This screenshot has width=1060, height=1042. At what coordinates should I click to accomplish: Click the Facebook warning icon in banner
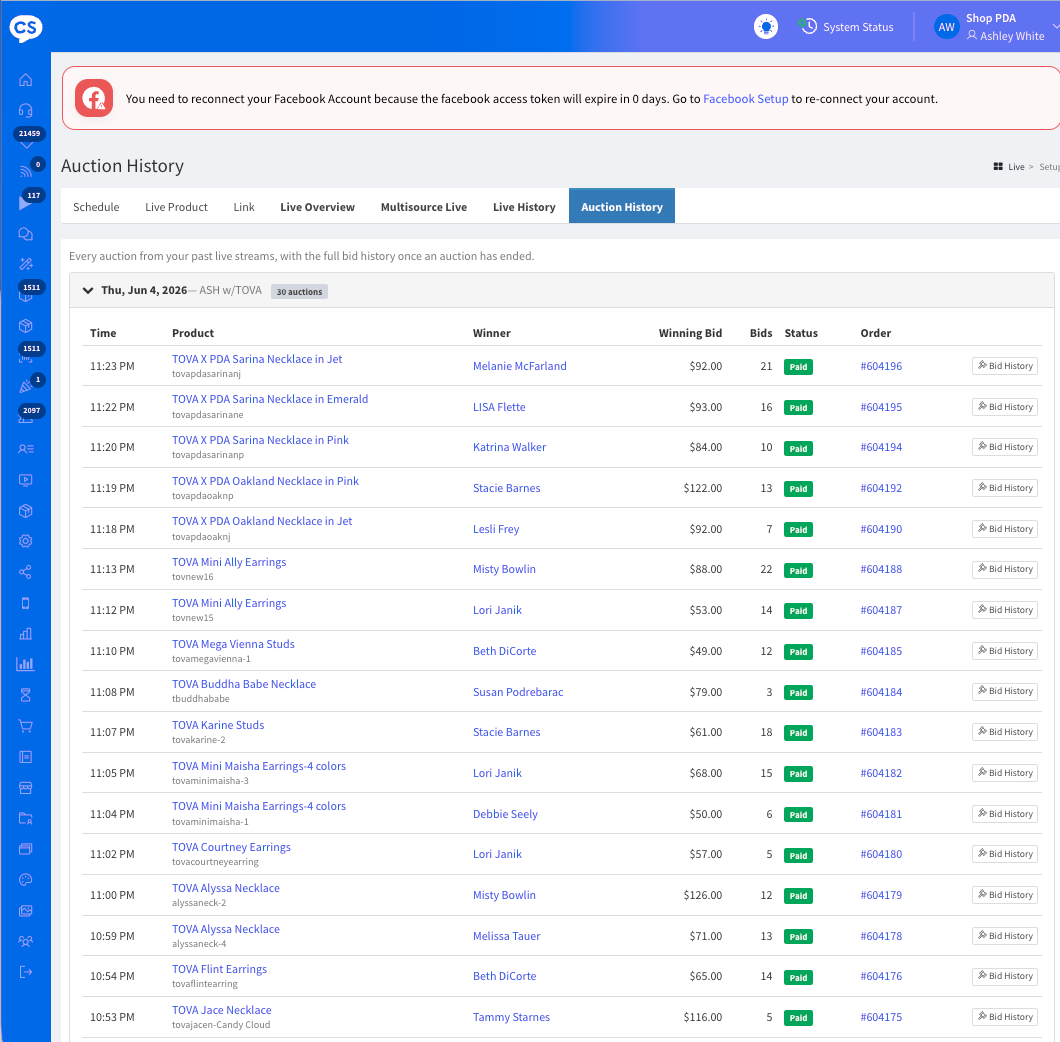[94, 98]
